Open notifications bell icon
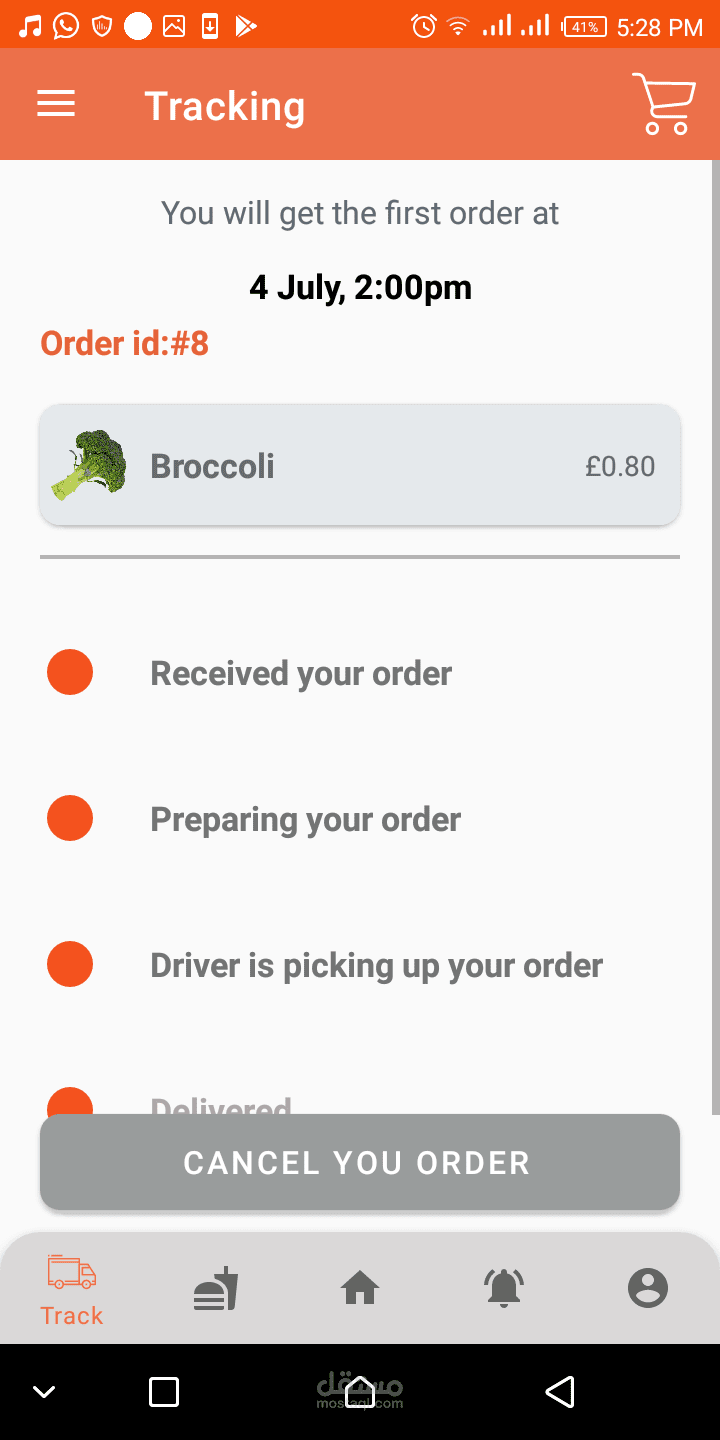Viewport: 720px width, 1440px height. (x=504, y=1288)
